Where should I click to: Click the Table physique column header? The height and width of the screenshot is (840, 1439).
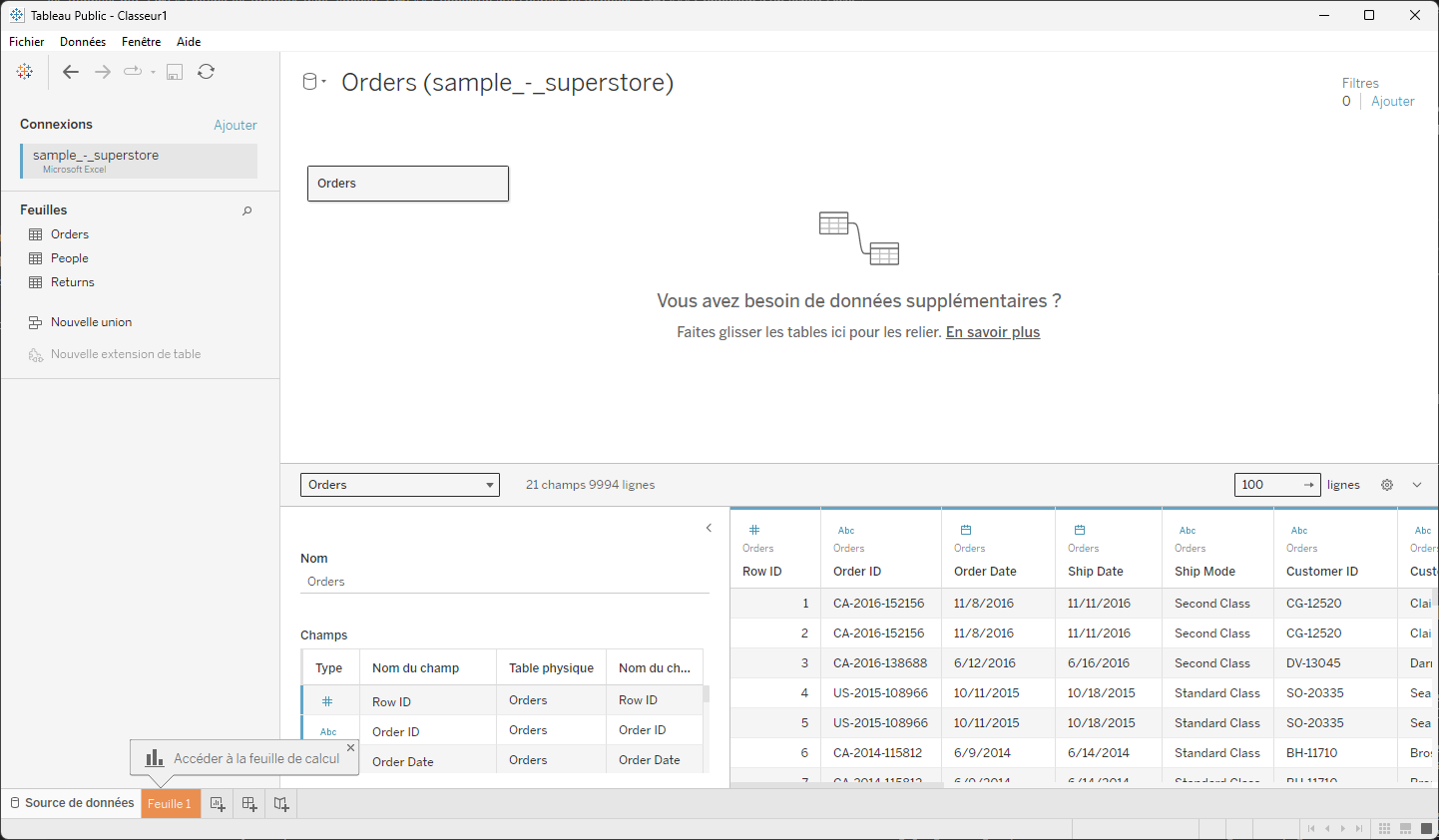551,668
